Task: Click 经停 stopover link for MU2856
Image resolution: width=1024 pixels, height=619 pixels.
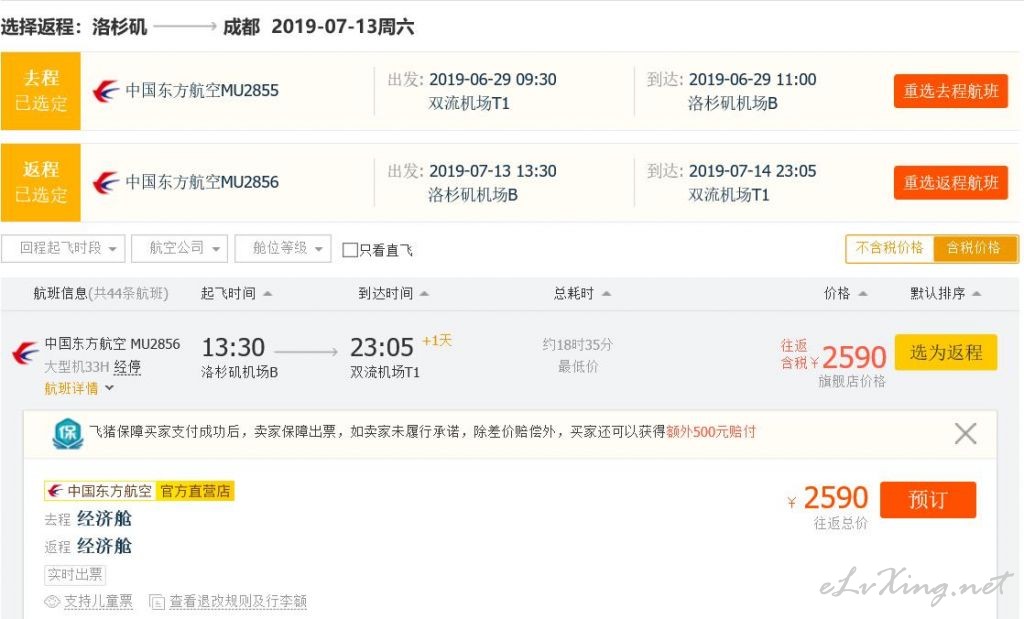Action: tap(127, 367)
